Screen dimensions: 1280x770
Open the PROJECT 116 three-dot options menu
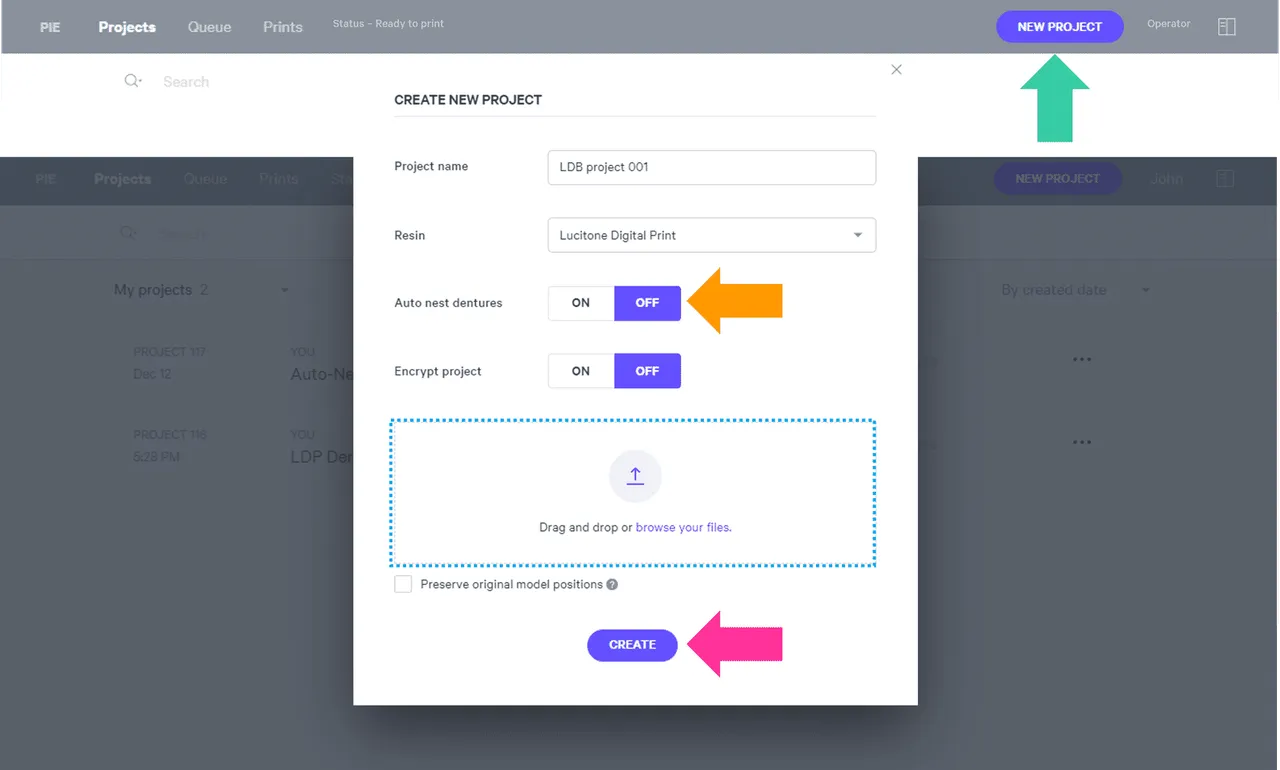coord(1081,442)
